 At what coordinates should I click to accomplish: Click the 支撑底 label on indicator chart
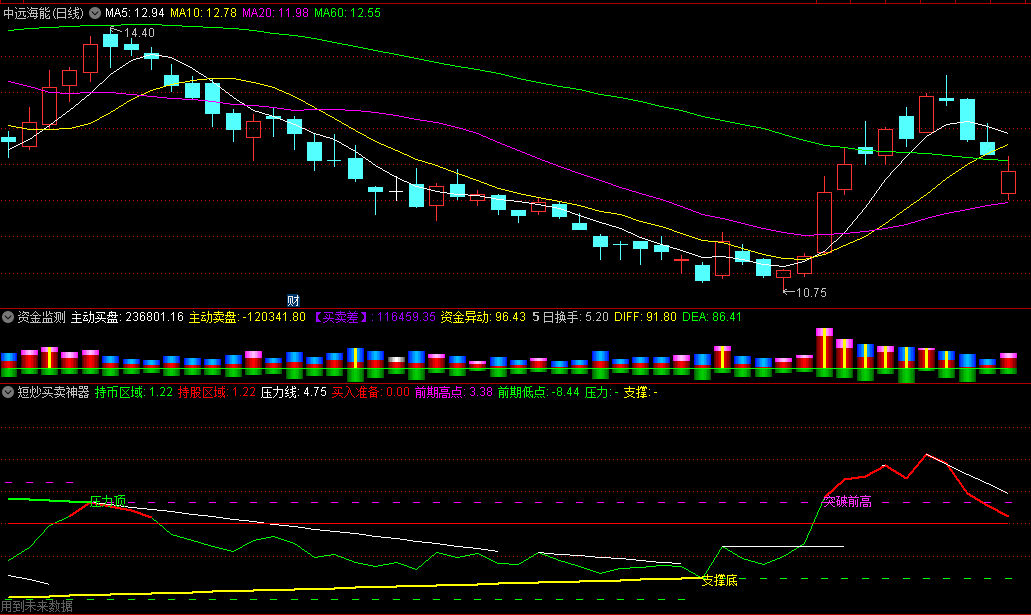[x=719, y=580]
